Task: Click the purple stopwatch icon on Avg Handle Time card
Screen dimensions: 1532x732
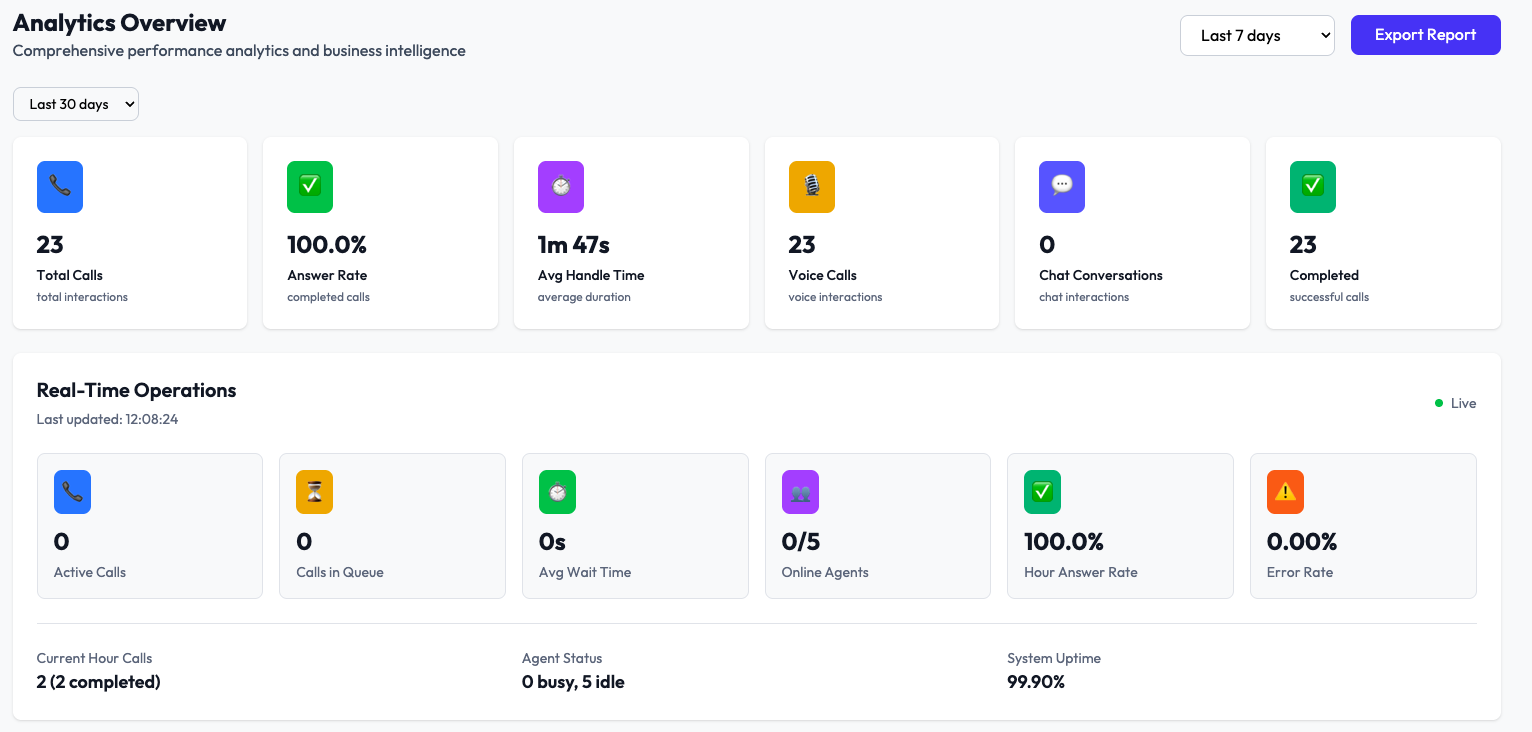Action: pos(561,187)
